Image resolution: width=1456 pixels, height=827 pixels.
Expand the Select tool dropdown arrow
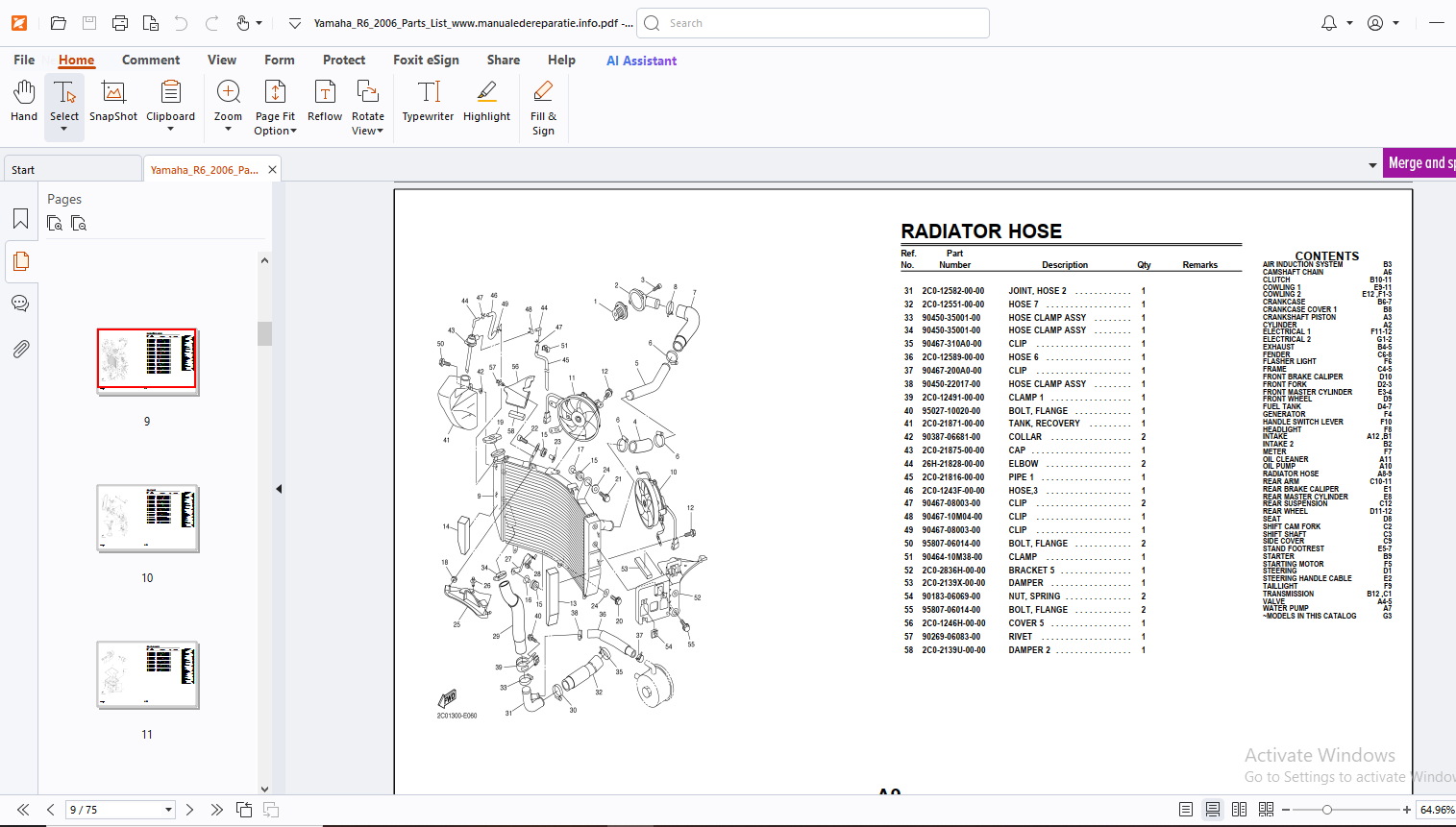64,130
